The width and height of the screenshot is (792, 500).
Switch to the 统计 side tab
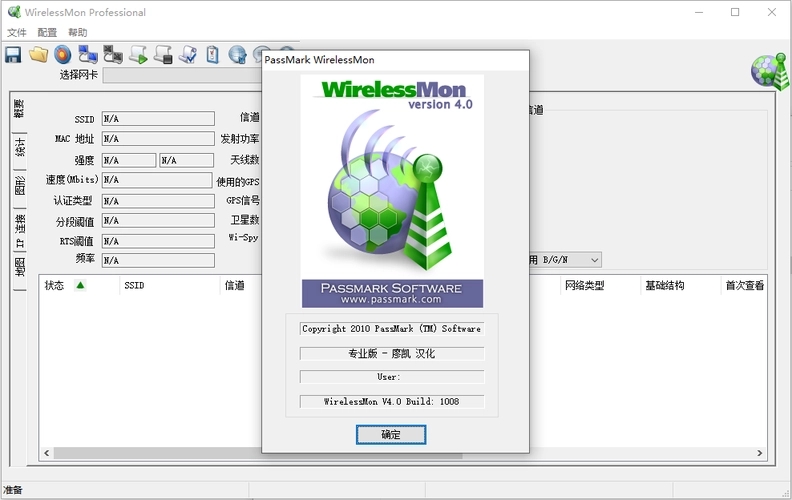click(19, 147)
